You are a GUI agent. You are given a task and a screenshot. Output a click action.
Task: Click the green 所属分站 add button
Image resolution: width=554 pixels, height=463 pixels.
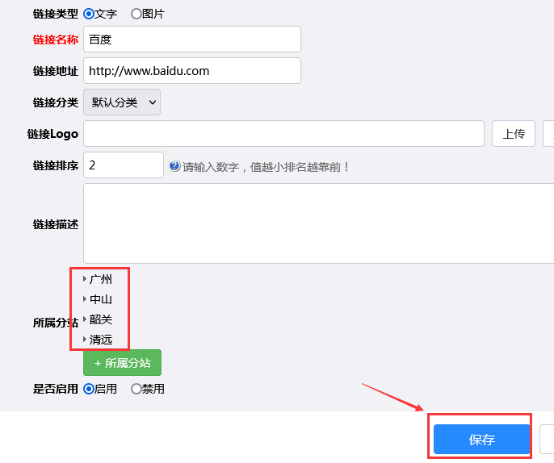[x=122, y=363]
